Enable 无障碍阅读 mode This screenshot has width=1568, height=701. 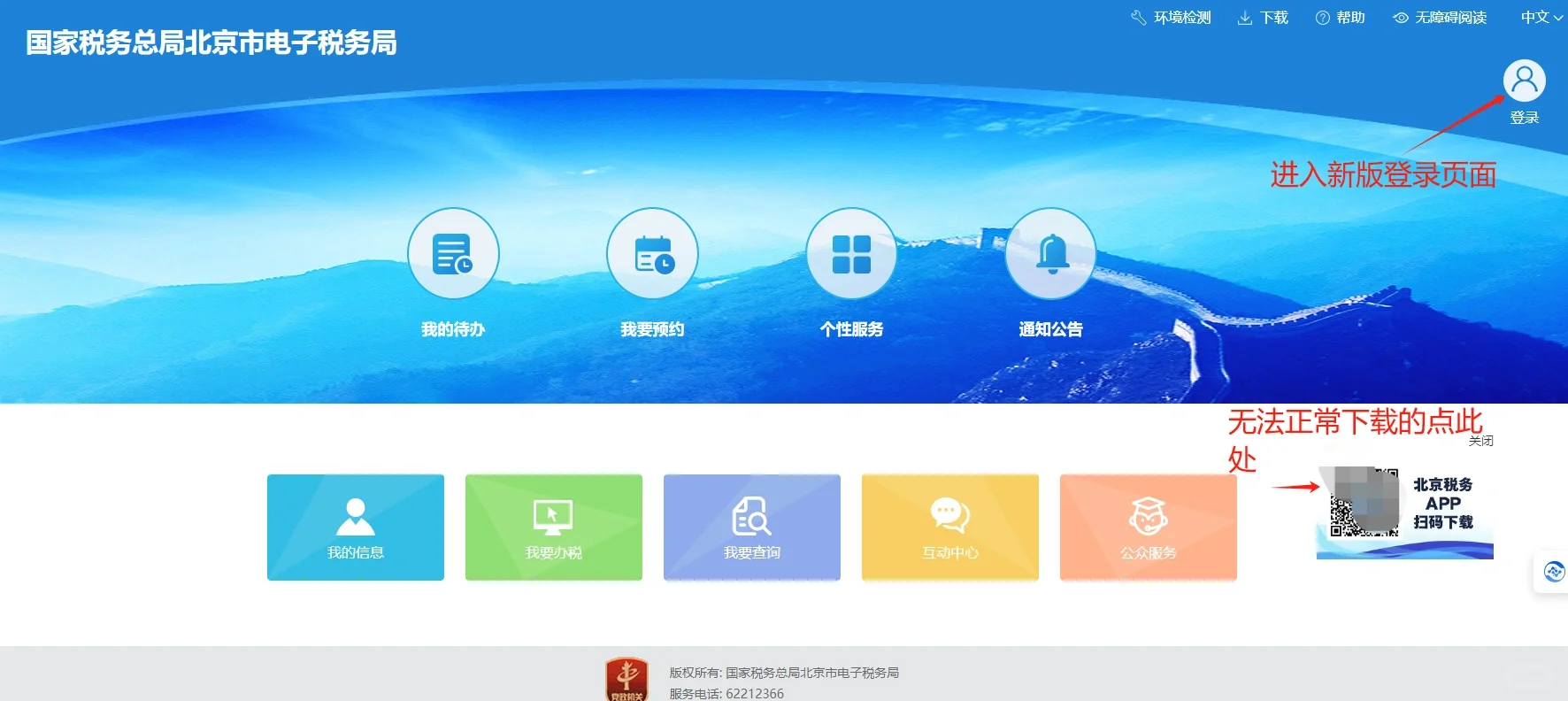click(x=1440, y=18)
